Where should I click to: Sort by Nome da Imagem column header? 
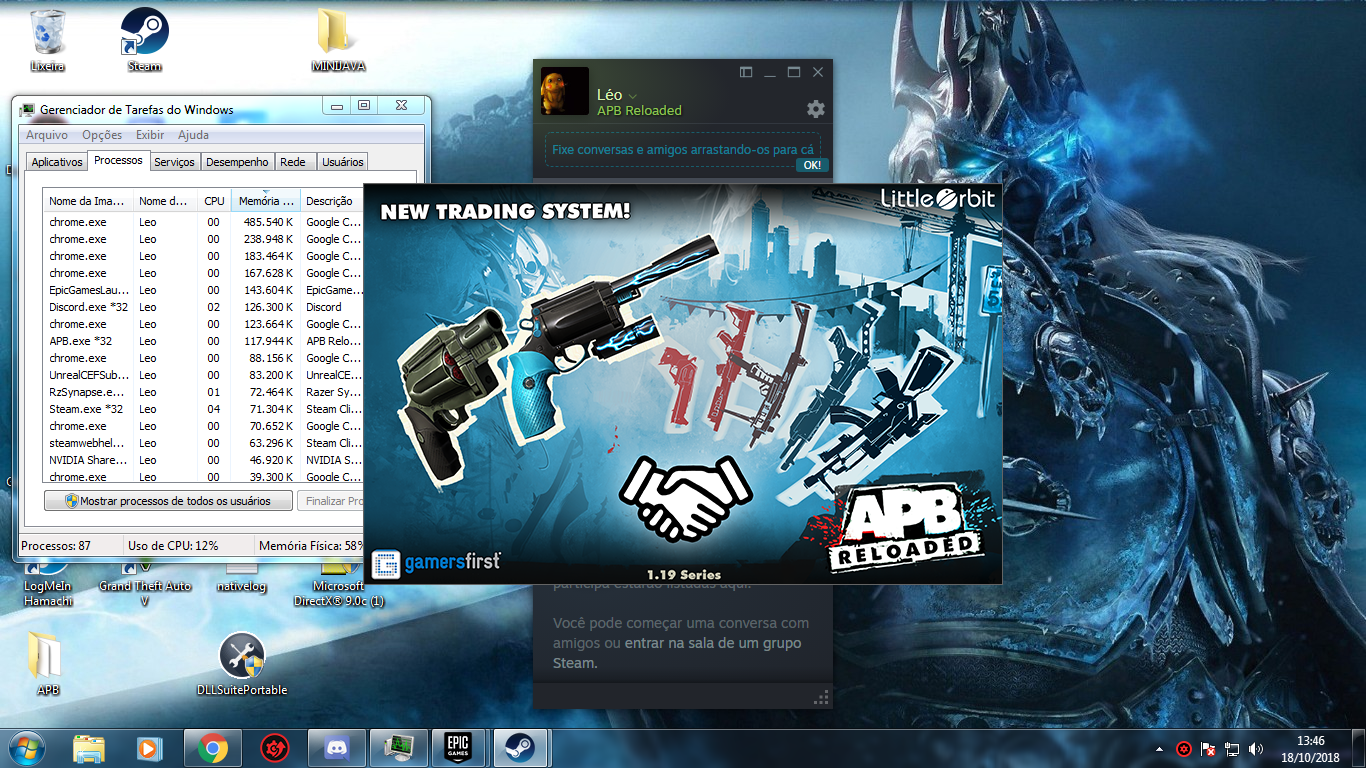pyautogui.click(x=88, y=201)
